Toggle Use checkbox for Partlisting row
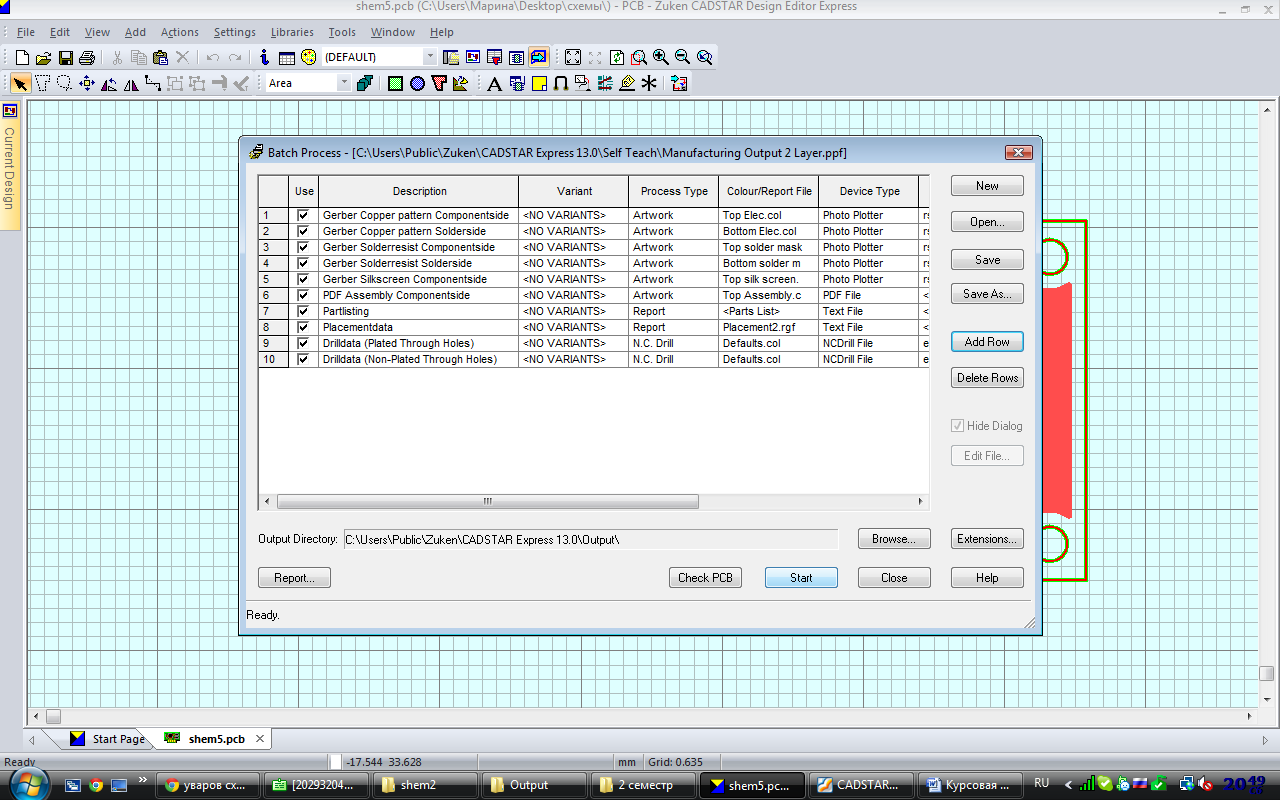1280x800 pixels. pos(303,311)
